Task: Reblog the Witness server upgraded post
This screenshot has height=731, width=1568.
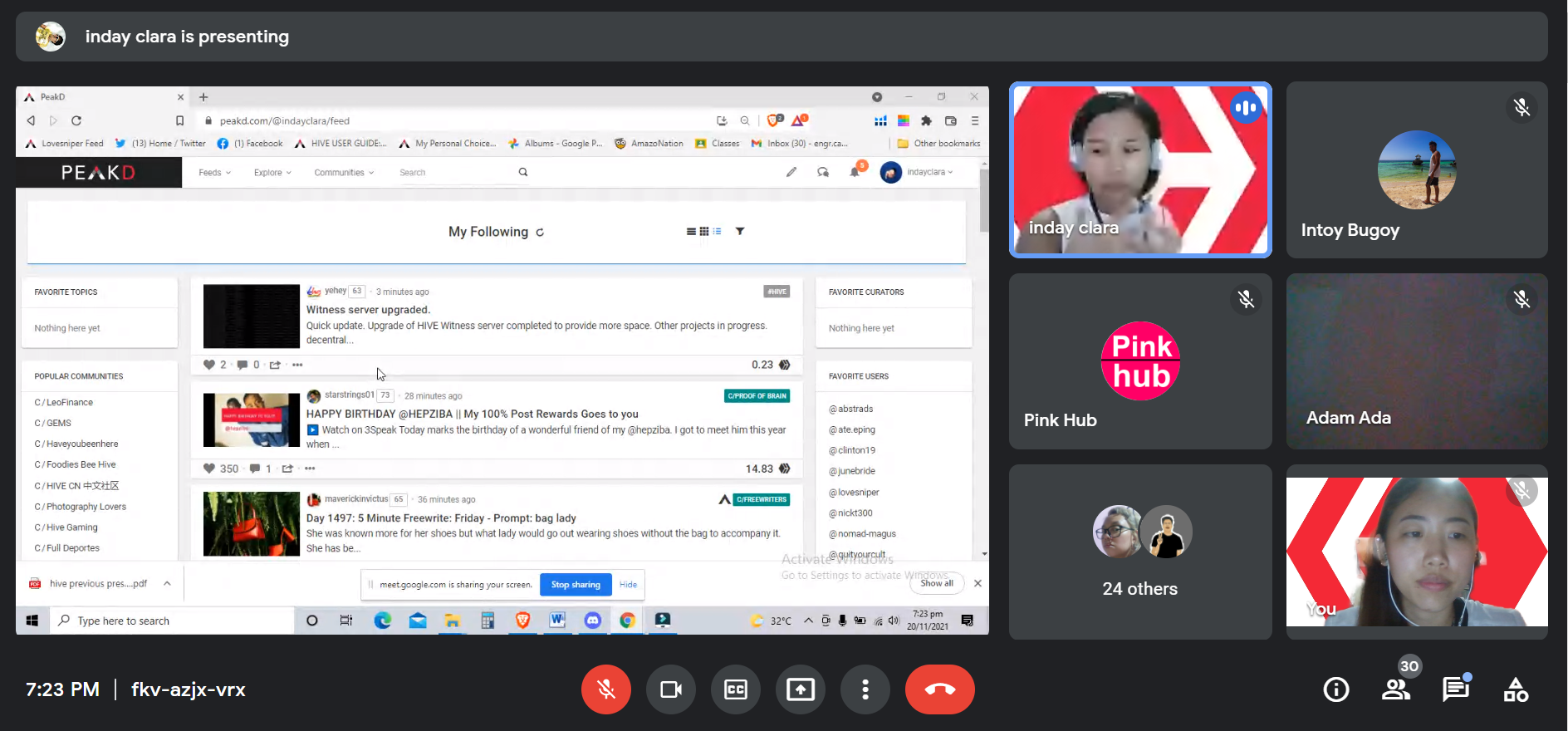Action: point(275,365)
